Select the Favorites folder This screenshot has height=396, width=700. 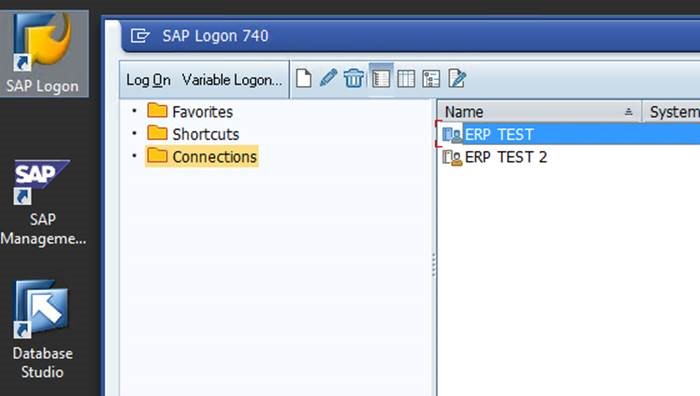pyautogui.click(x=190, y=111)
